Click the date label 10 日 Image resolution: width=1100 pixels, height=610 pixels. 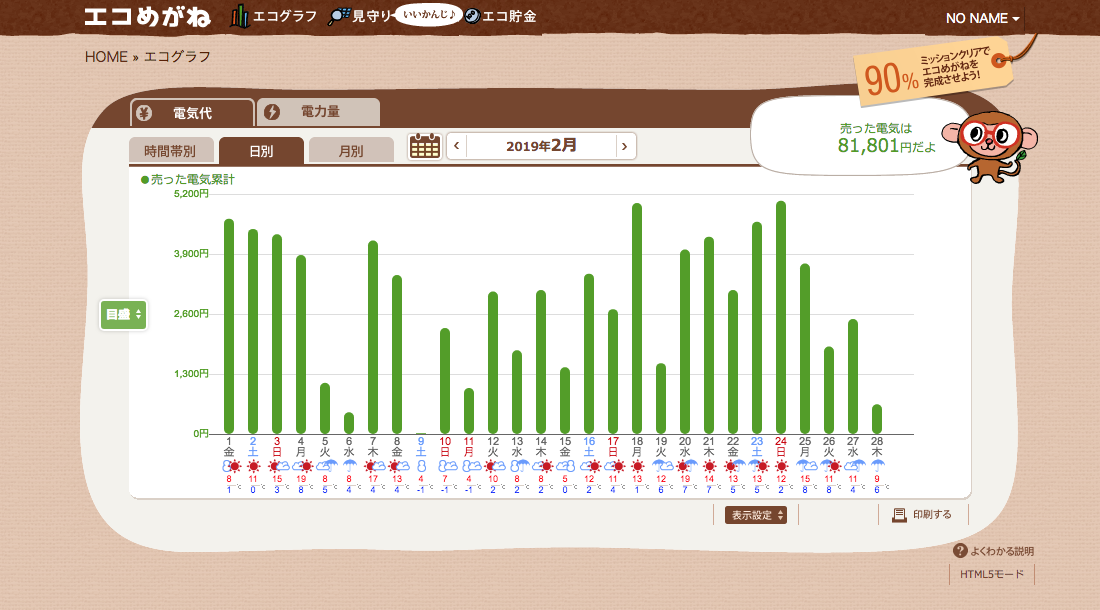[x=445, y=447]
